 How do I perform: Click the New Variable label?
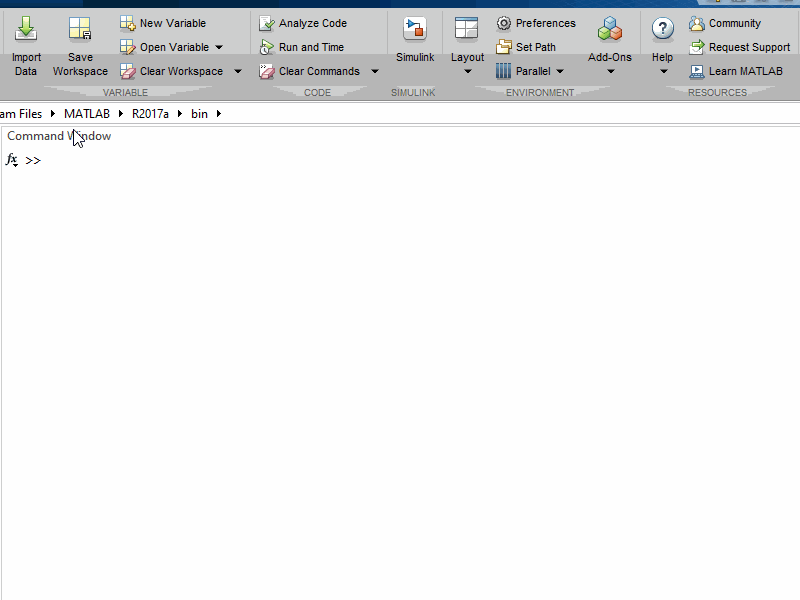tap(173, 23)
